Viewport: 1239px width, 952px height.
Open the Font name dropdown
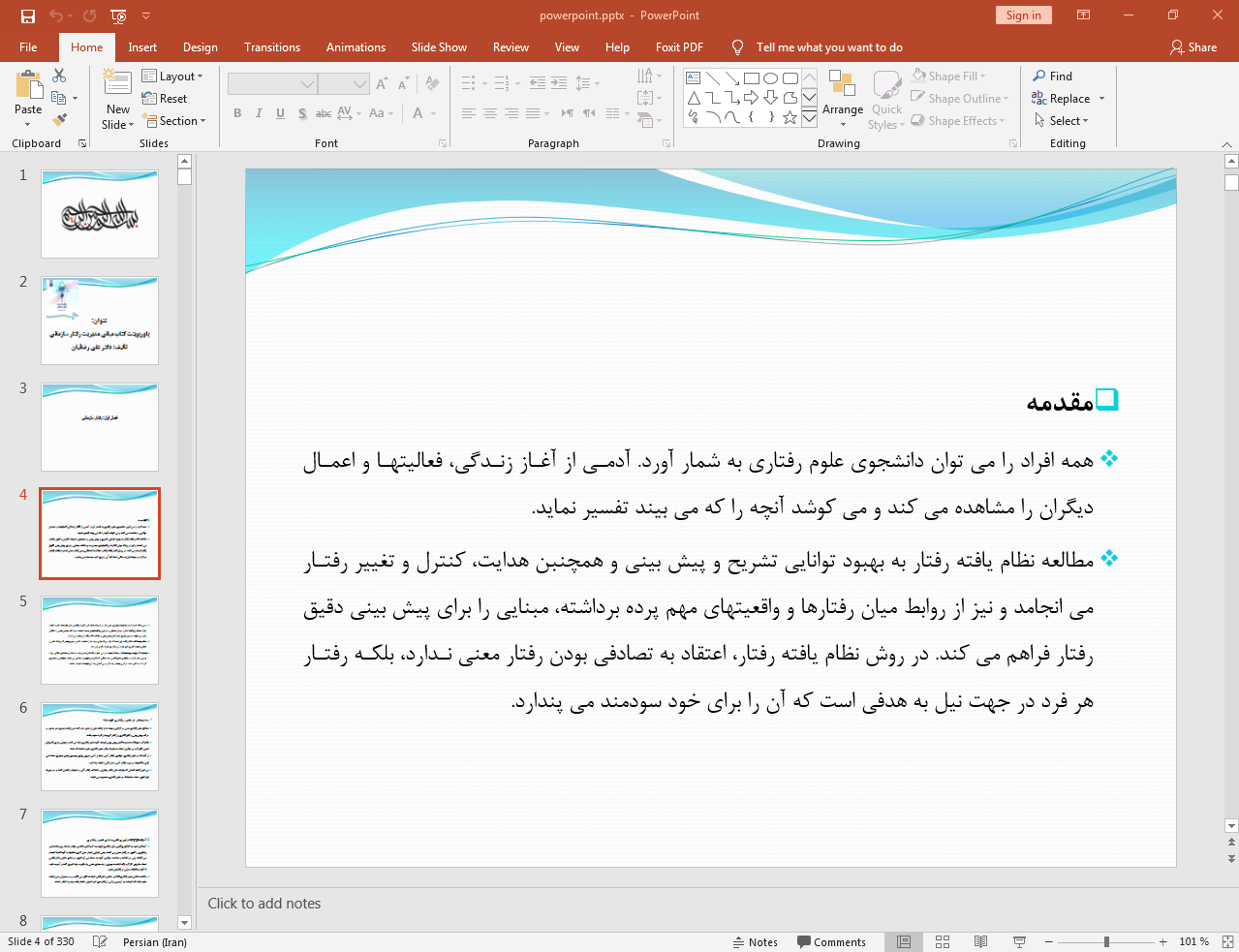(307, 84)
